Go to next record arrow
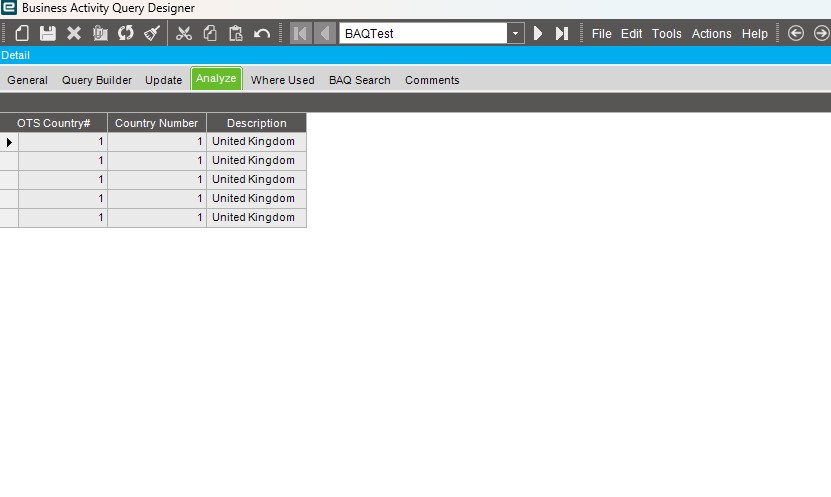This screenshot has height=497, width=831. click(537, 33)
